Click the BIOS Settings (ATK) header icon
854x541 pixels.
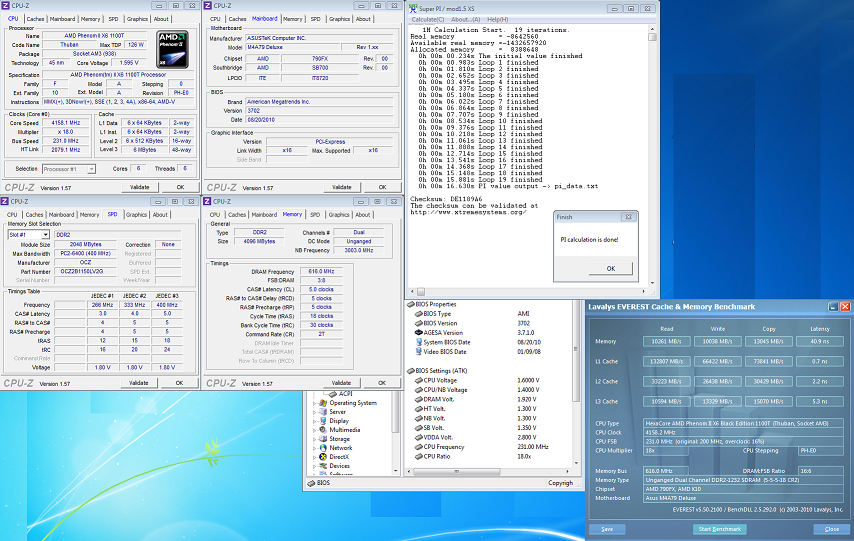point(411,370)
